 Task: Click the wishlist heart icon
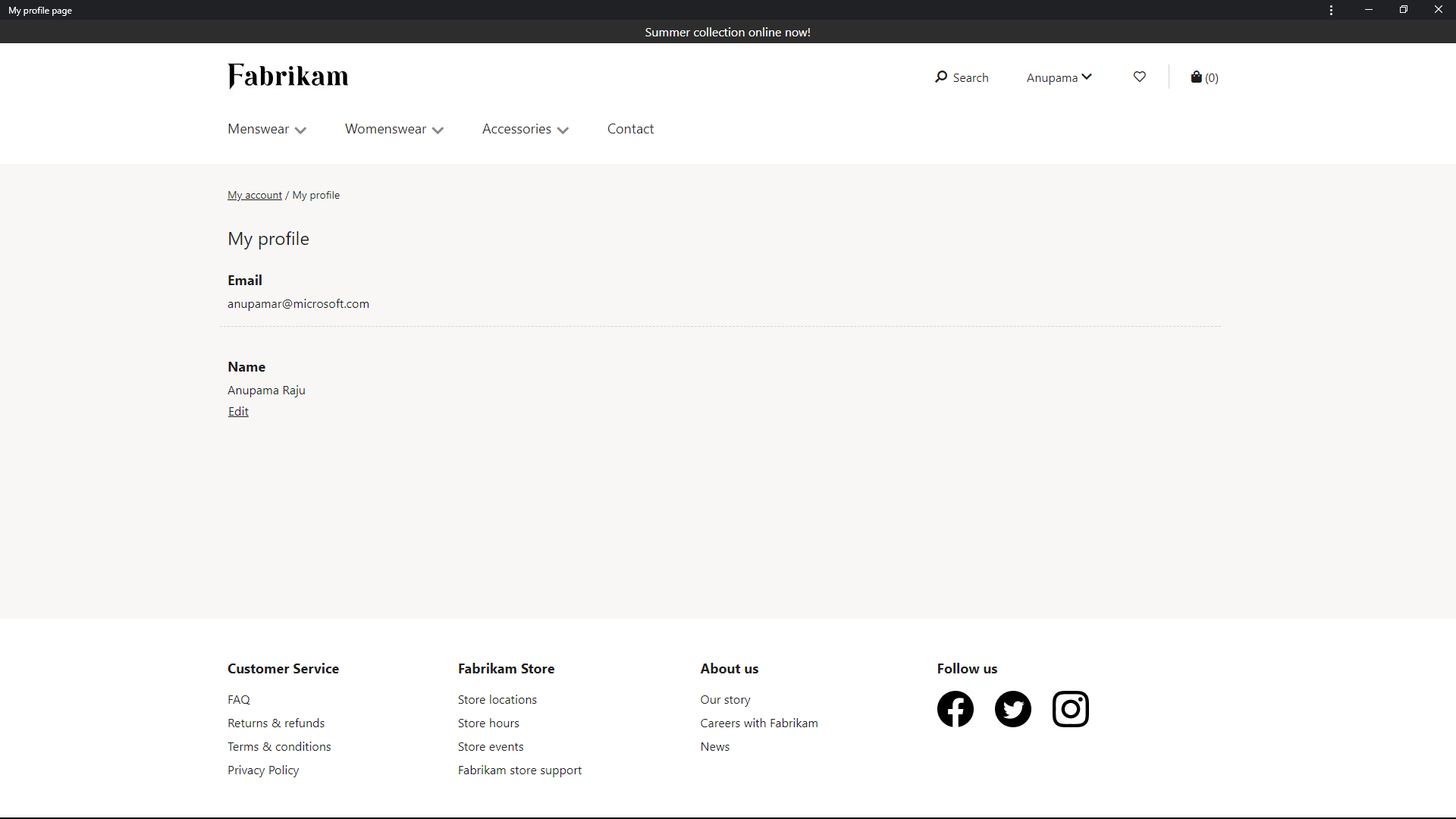coord(1139,77)
